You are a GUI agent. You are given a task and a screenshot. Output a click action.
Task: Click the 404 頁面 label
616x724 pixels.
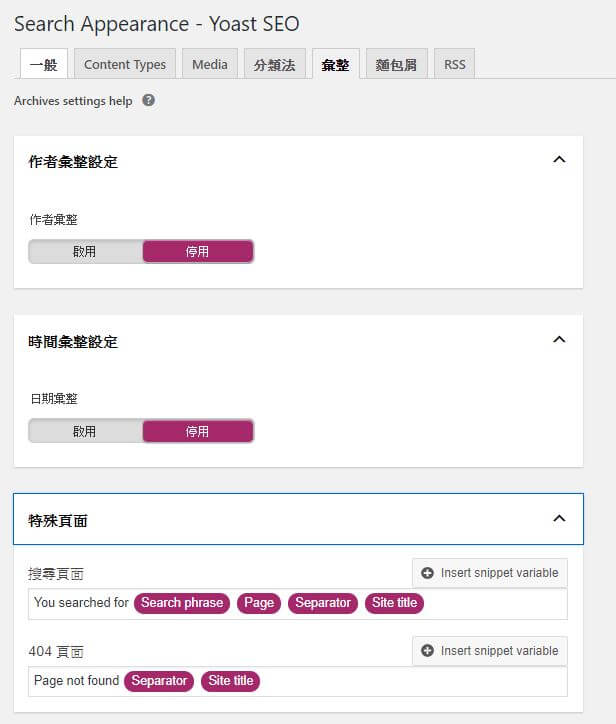pyautogui.click(x=56, y=652)
